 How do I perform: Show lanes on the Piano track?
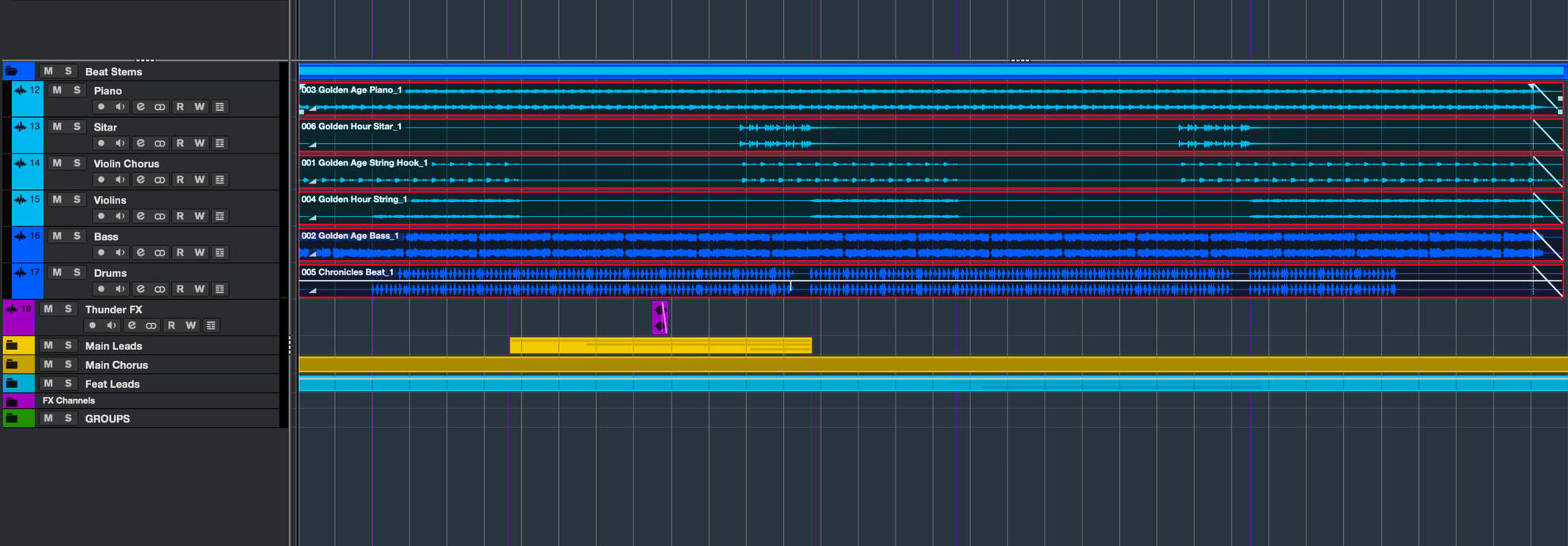coord(220,107)
